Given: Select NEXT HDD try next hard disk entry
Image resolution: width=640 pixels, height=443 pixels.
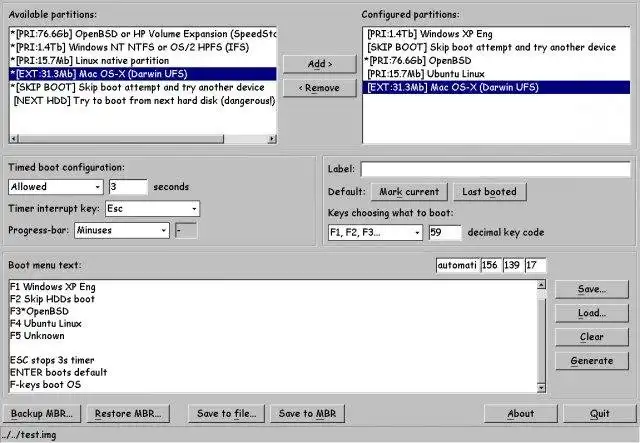Looking at the screenshot, I should click(143, 101).
